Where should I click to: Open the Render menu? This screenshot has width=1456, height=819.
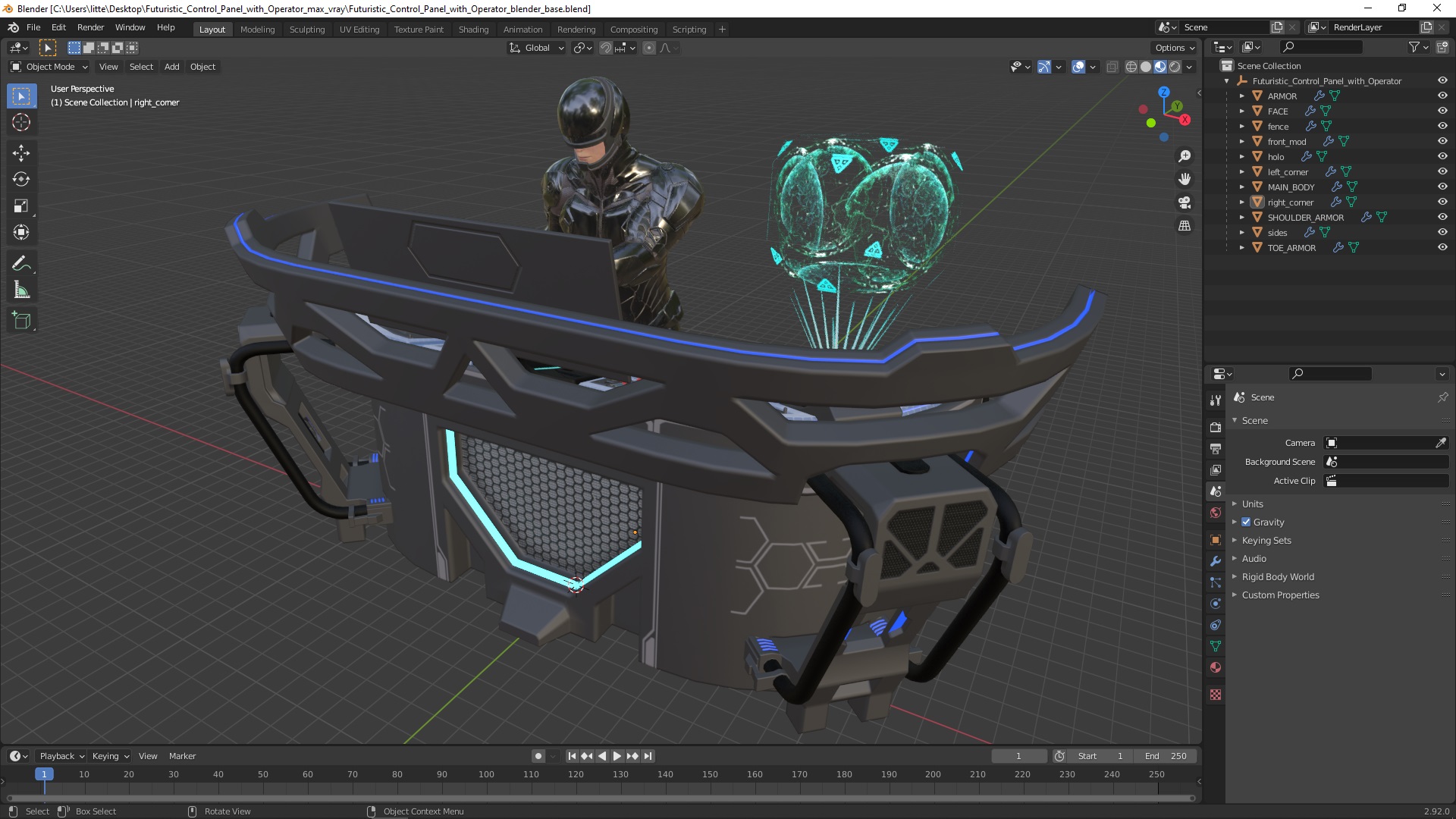pos(90,27)
